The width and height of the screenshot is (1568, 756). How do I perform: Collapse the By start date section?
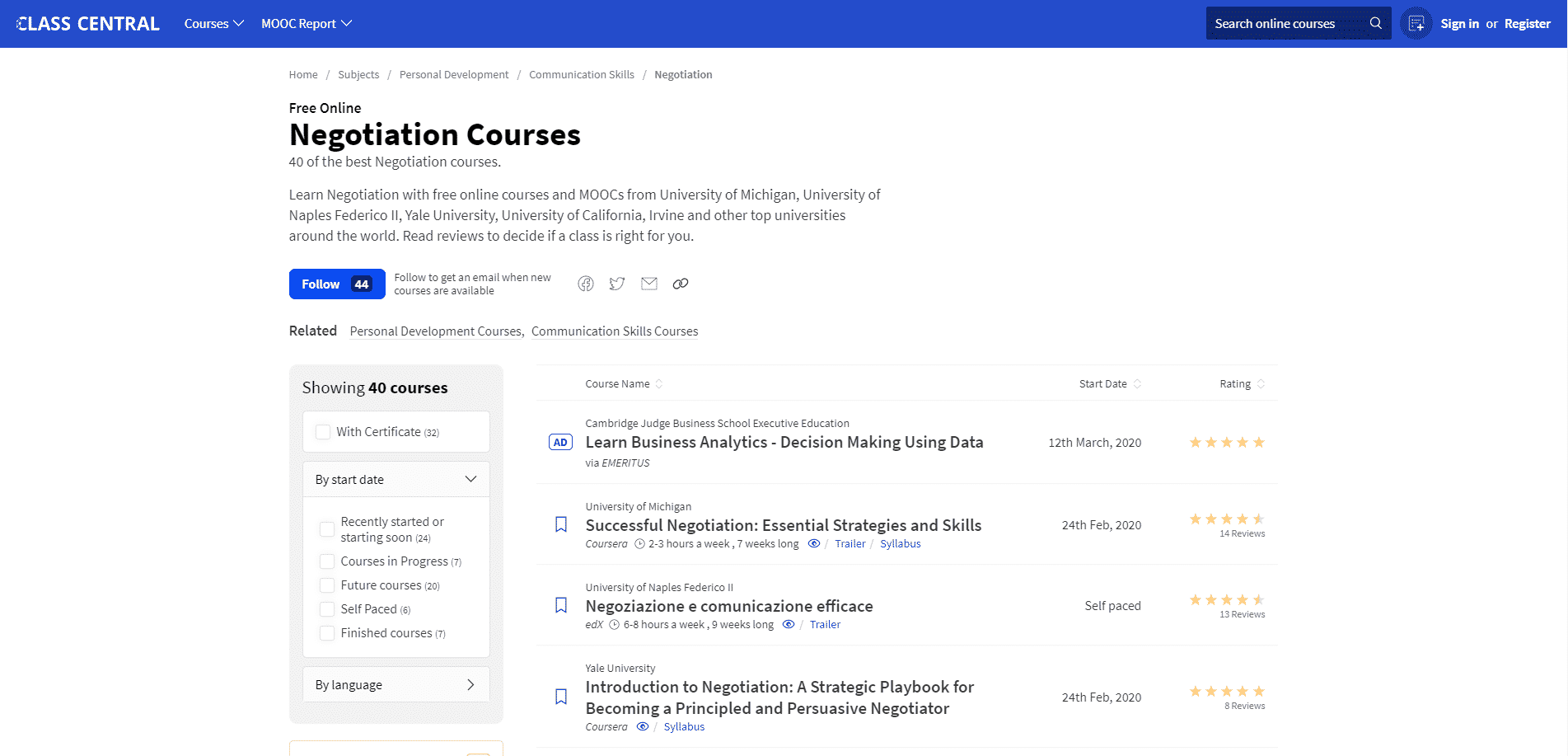470,480
